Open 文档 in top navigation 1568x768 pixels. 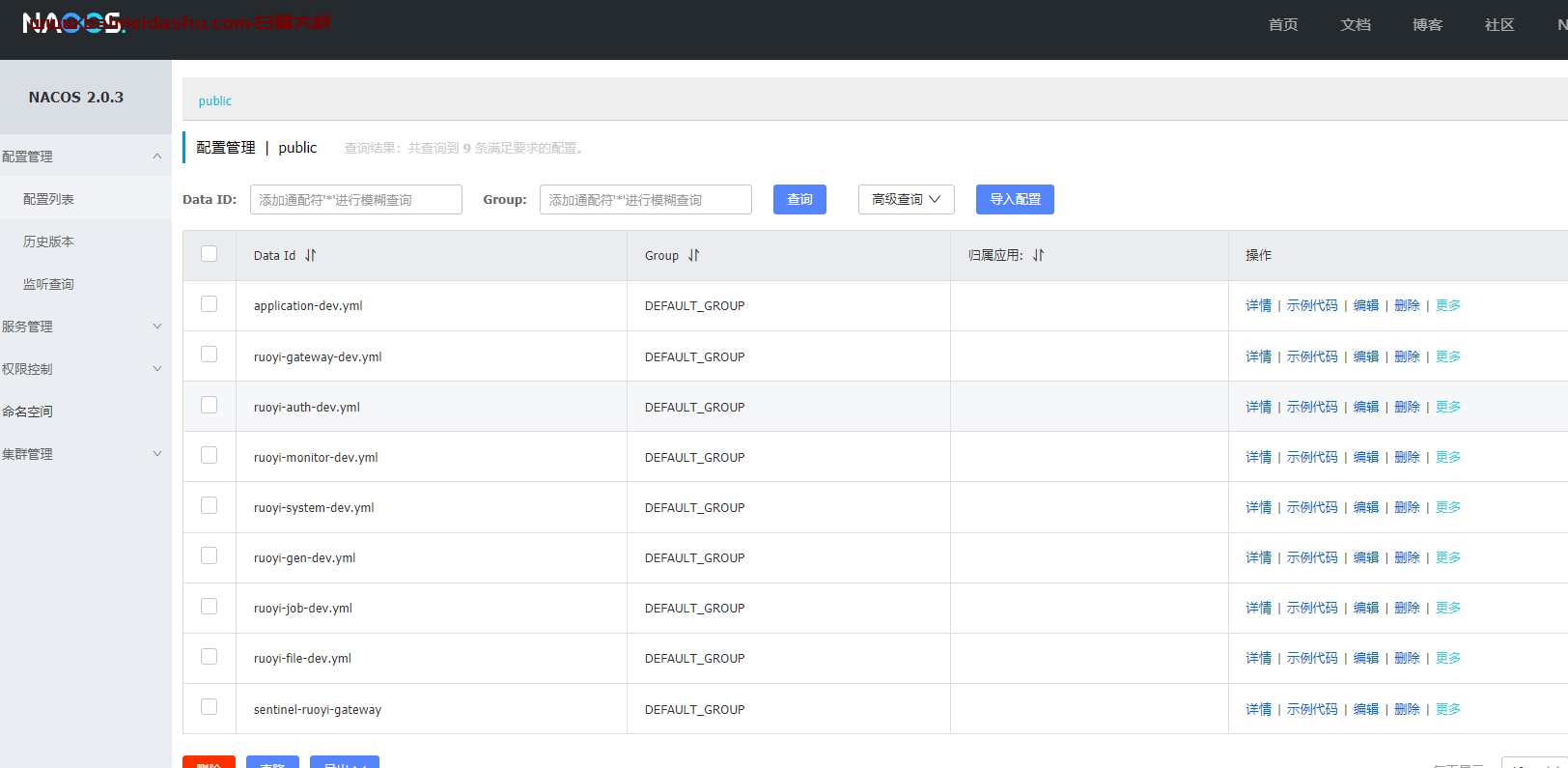pos(1356,24)
